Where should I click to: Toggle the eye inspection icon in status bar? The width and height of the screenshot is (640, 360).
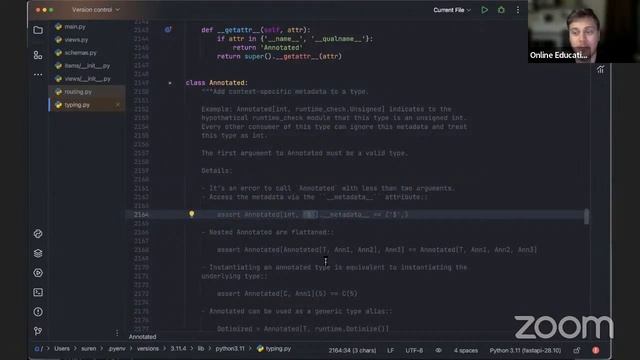(438, 350)
